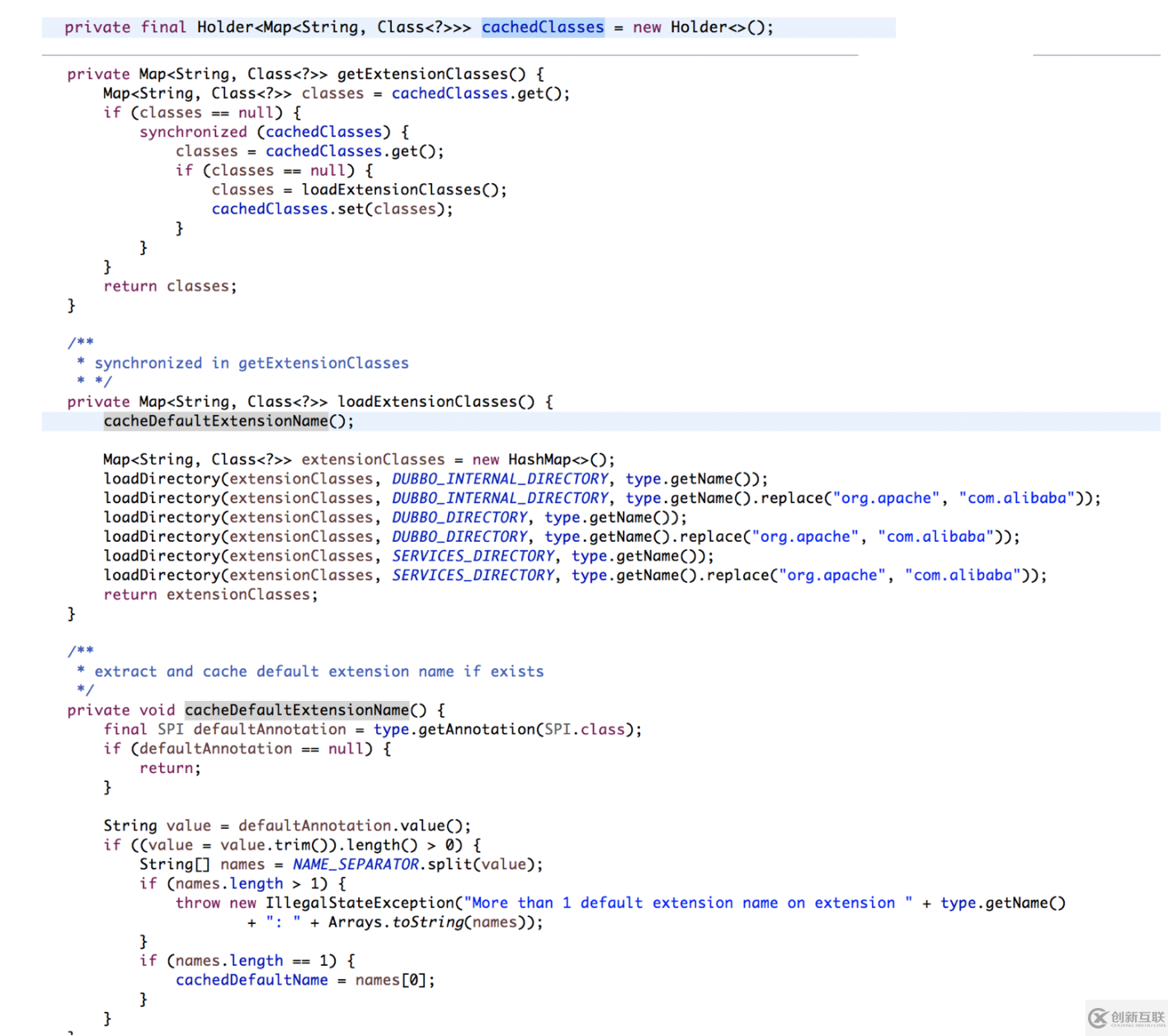Screen dimensions: 1168x1036
Task: Click the bare 'return;' statement
Action: point(170,768)
